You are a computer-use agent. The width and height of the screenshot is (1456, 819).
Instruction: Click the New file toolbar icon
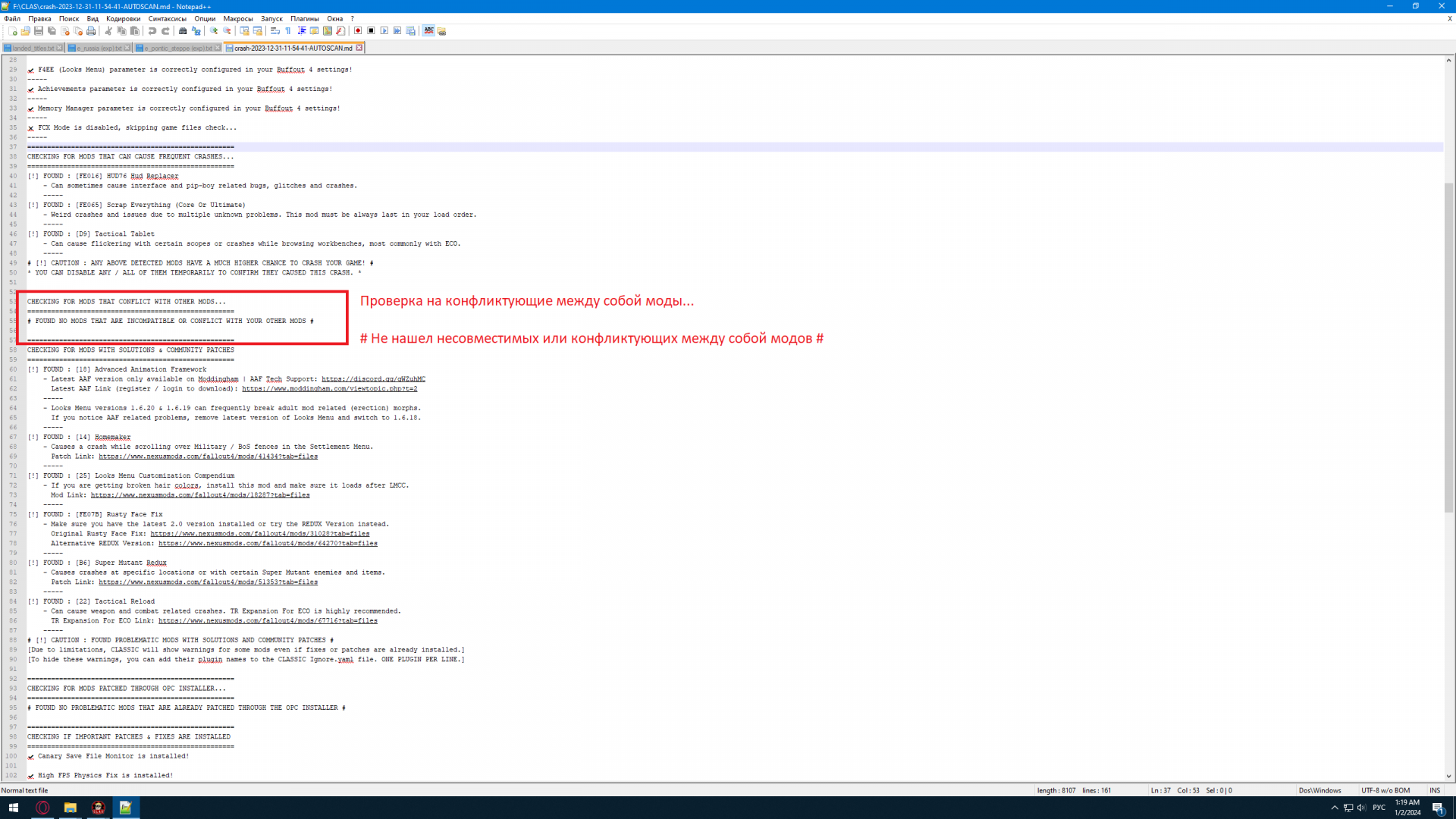pos(13,31)
